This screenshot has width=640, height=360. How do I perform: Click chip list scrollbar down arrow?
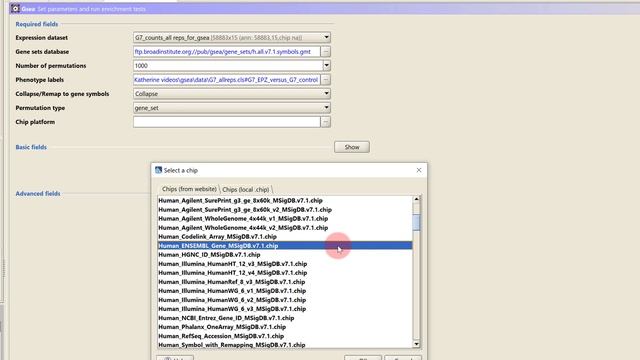click(x=416, y=344)
